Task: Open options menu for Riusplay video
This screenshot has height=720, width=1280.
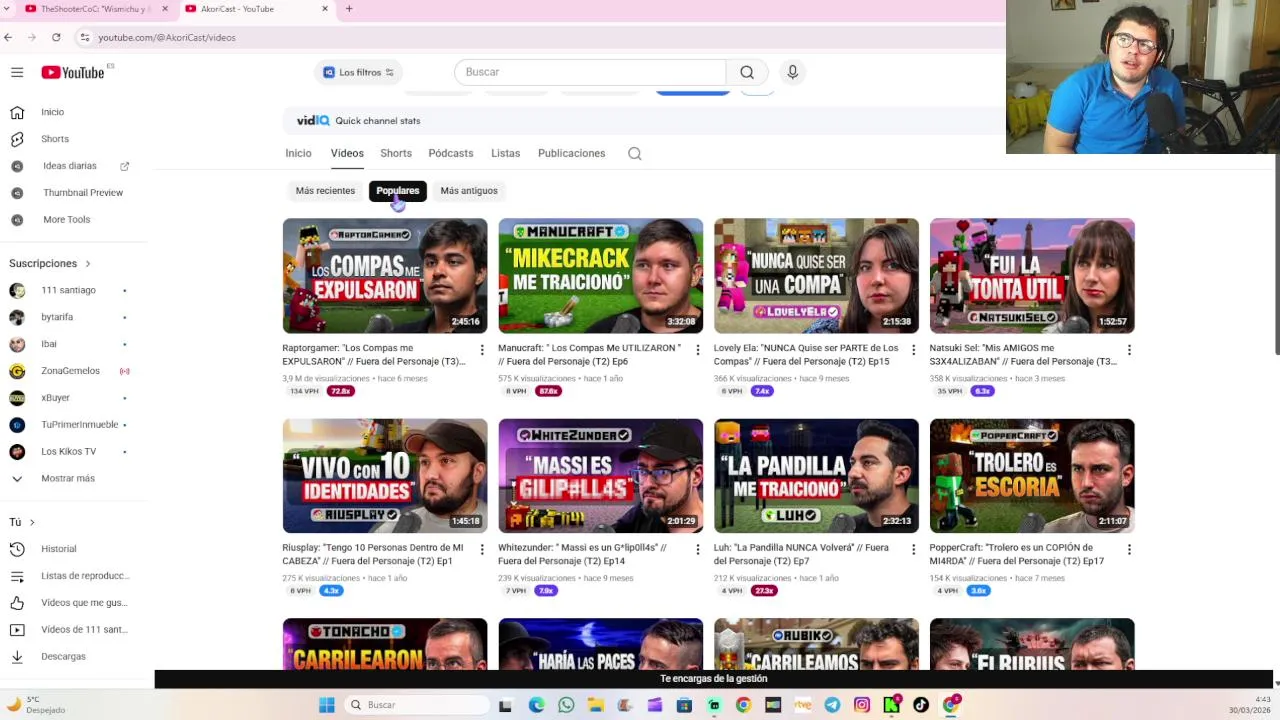Action: 481,550
